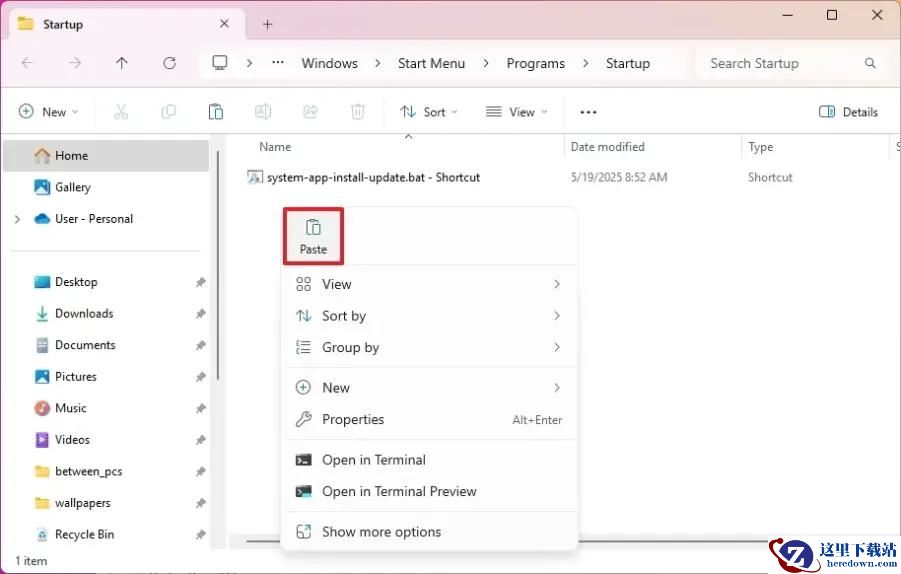The width and height of the screenshot is (901, 574).
Task: Open the New dropdown in toolbar
Action: (x=48, y=111)
